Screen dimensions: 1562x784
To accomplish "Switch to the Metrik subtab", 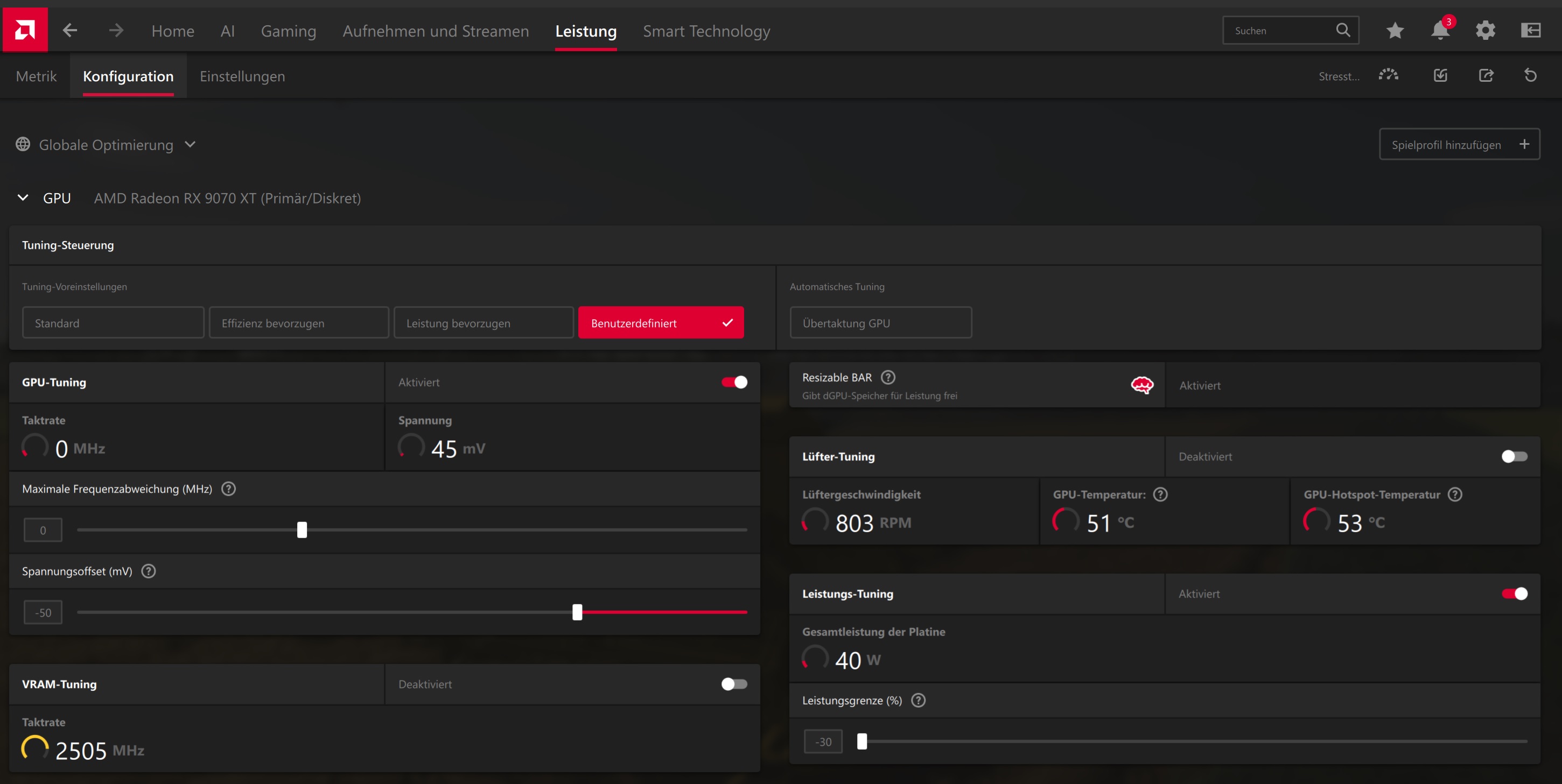I will pyautogui.click(x=37, y=76).
